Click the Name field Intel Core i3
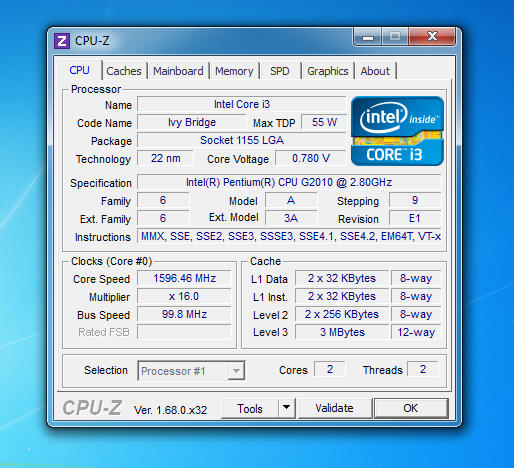Screen dimensions: 514x468 tap(242, 104)
